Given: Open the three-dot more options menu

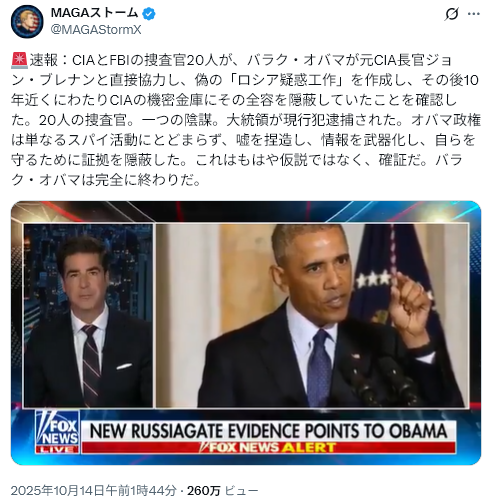Looking at the screenshot, I should 474,14.
